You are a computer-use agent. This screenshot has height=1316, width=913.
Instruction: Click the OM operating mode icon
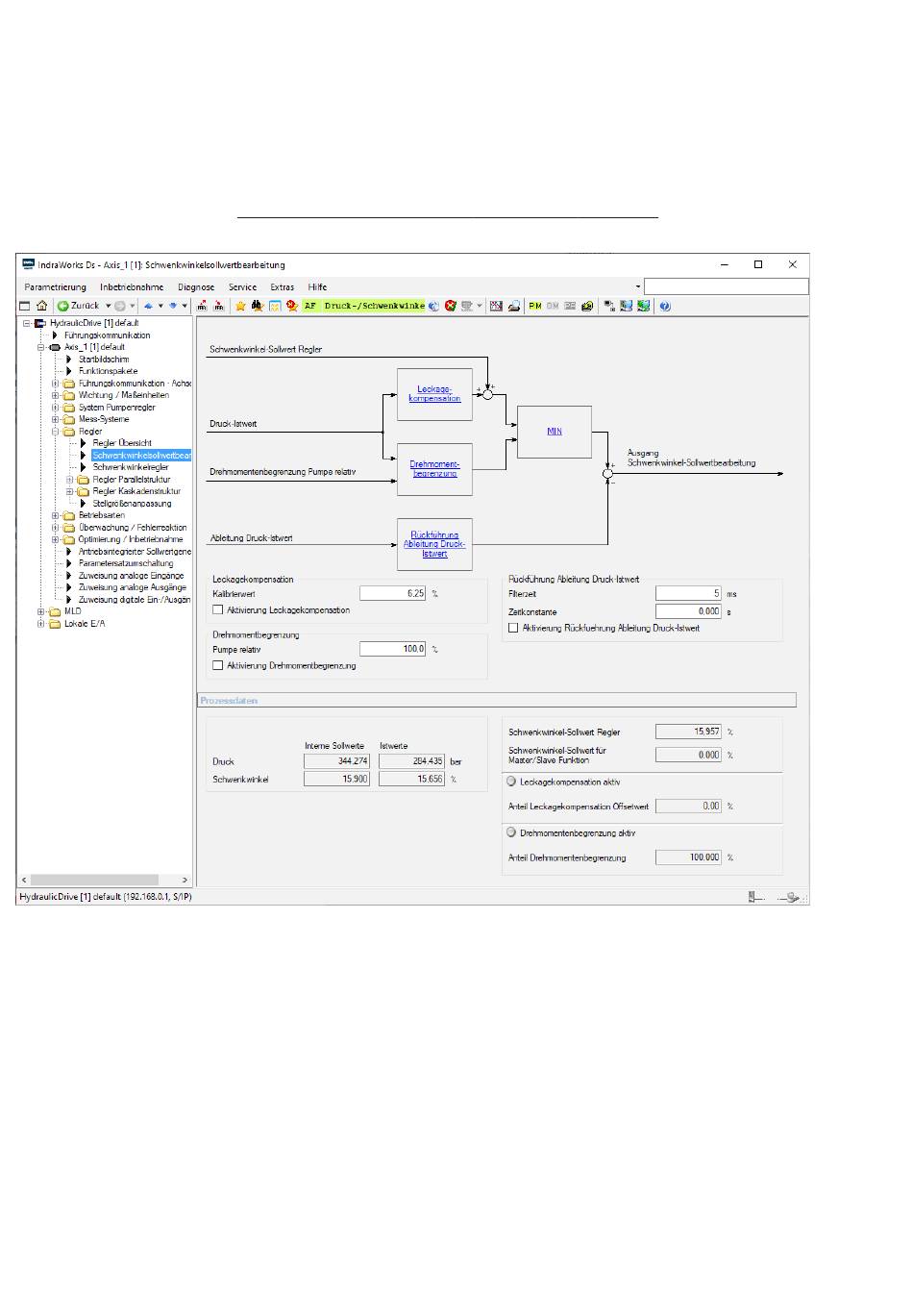(x=553, y=306)
